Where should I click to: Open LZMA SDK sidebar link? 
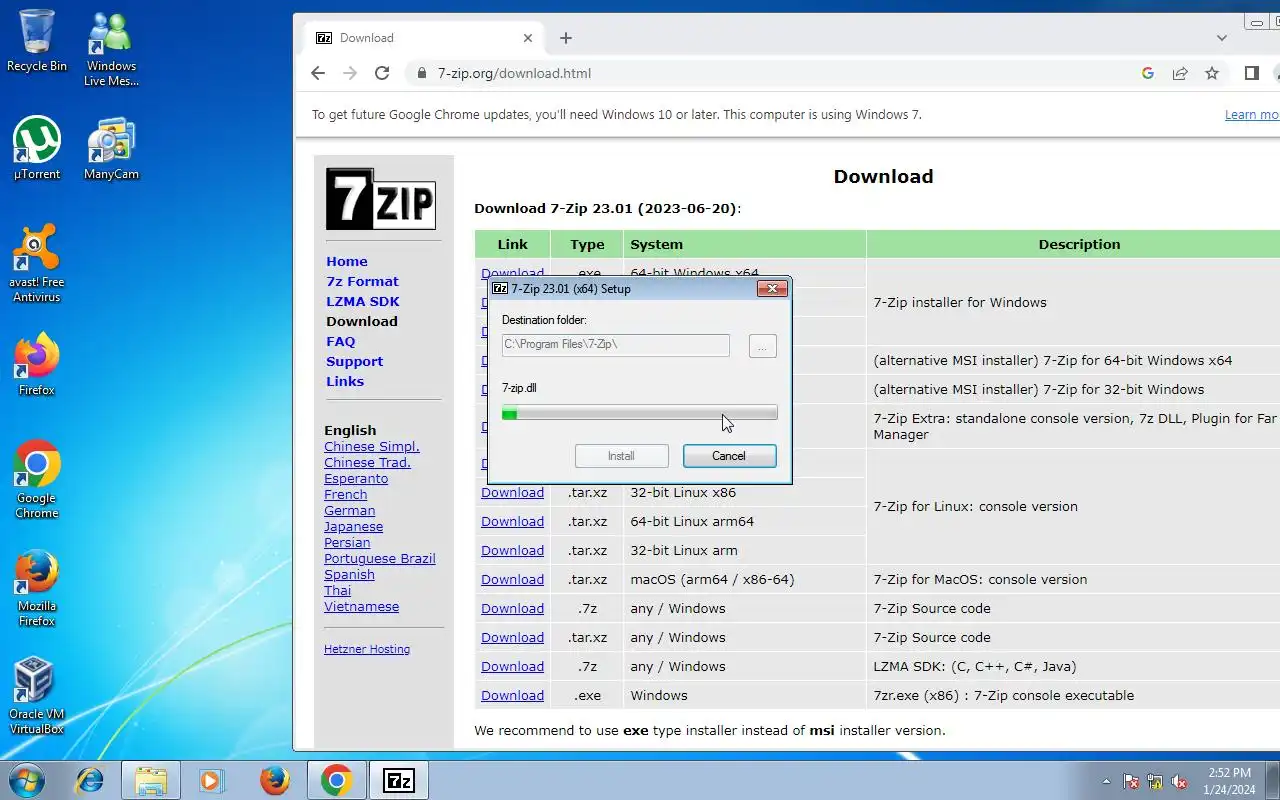tap(363, 301)
